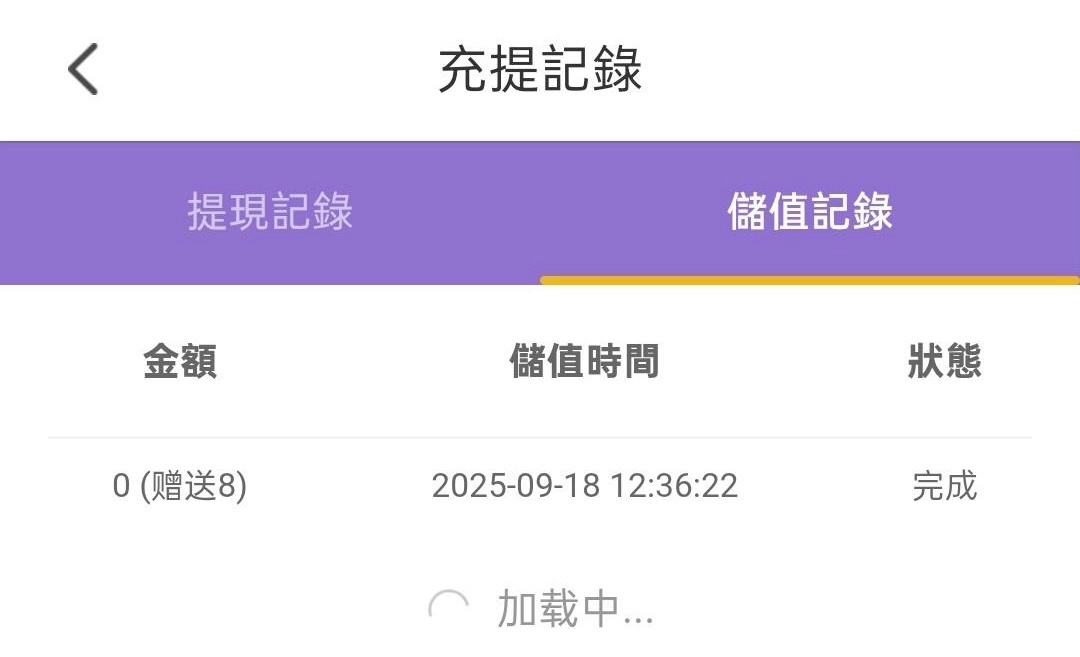Click the 儲值 characters in the active tab
This screenshot has height=657, width=1080.
(x=768, y=212)
